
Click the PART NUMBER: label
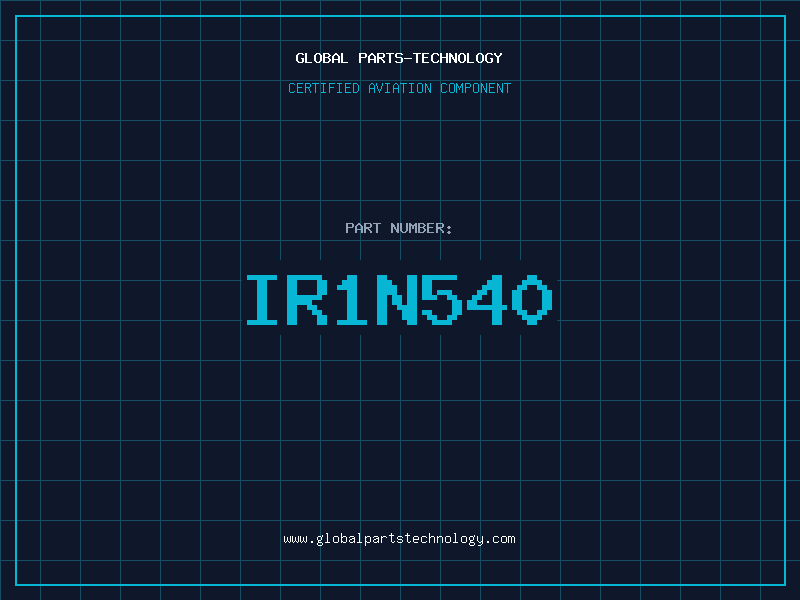click(x=399, y=228)
